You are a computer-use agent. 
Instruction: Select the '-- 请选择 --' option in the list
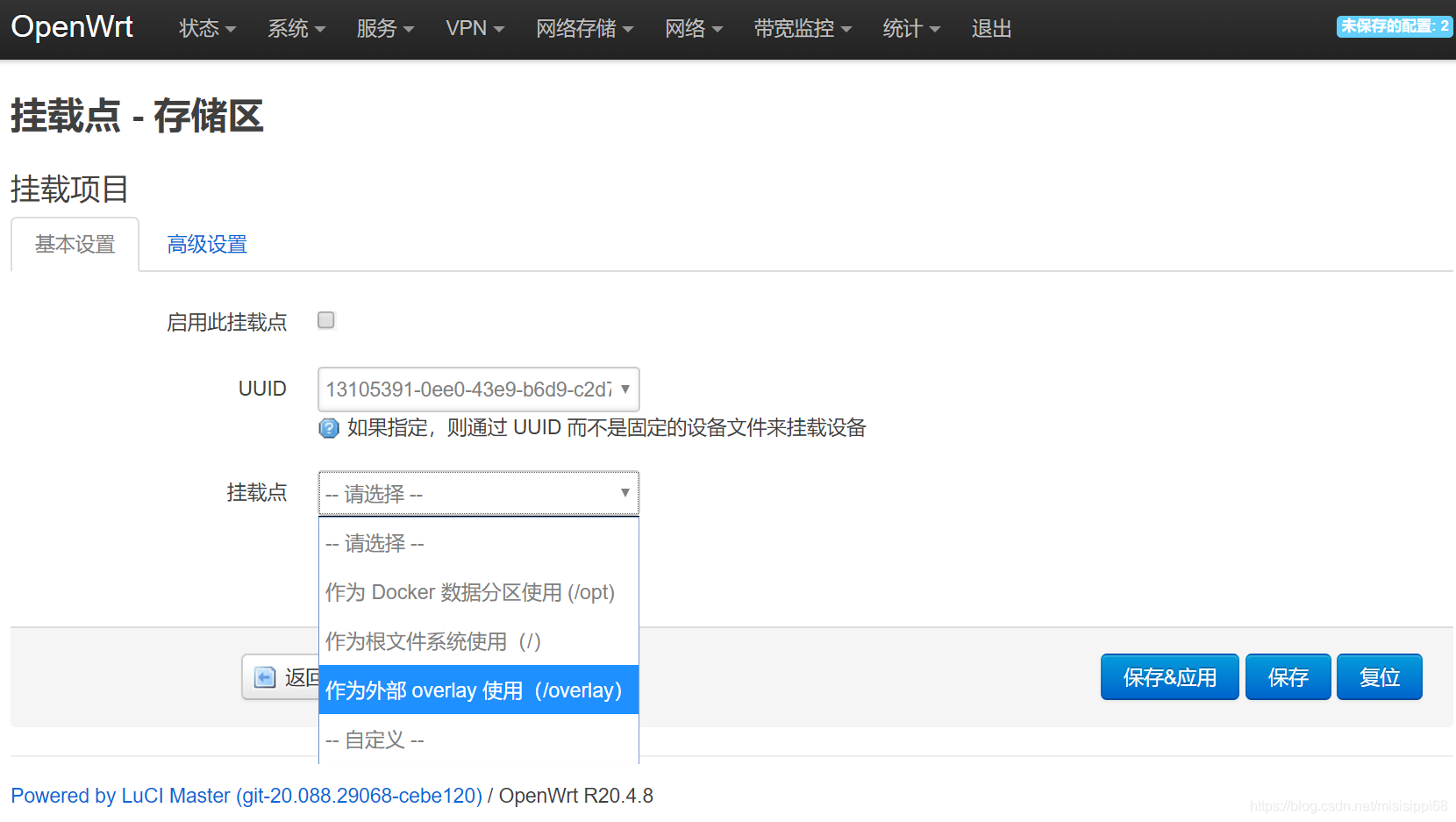pyautogui.click(x=479, y=543)
